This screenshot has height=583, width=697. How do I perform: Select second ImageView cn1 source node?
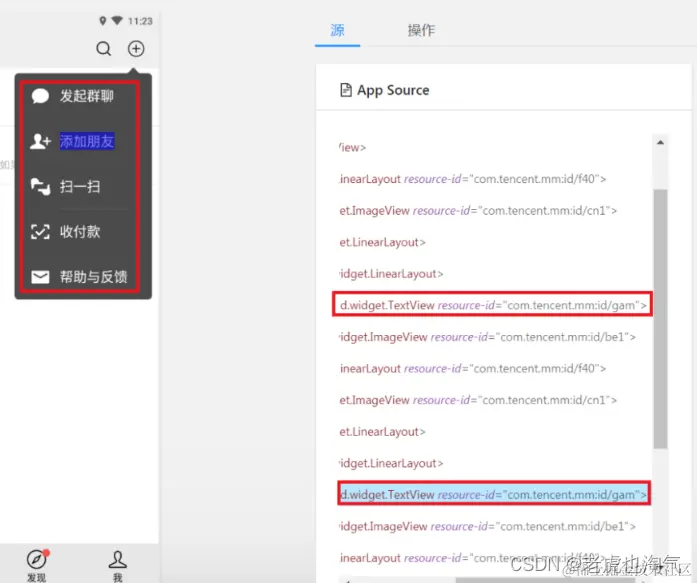coord(478,400)
